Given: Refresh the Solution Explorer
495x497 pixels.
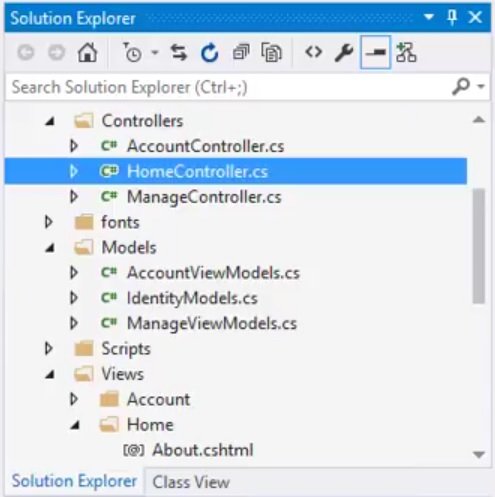Looking at the screenshot, I should (210, 53).
